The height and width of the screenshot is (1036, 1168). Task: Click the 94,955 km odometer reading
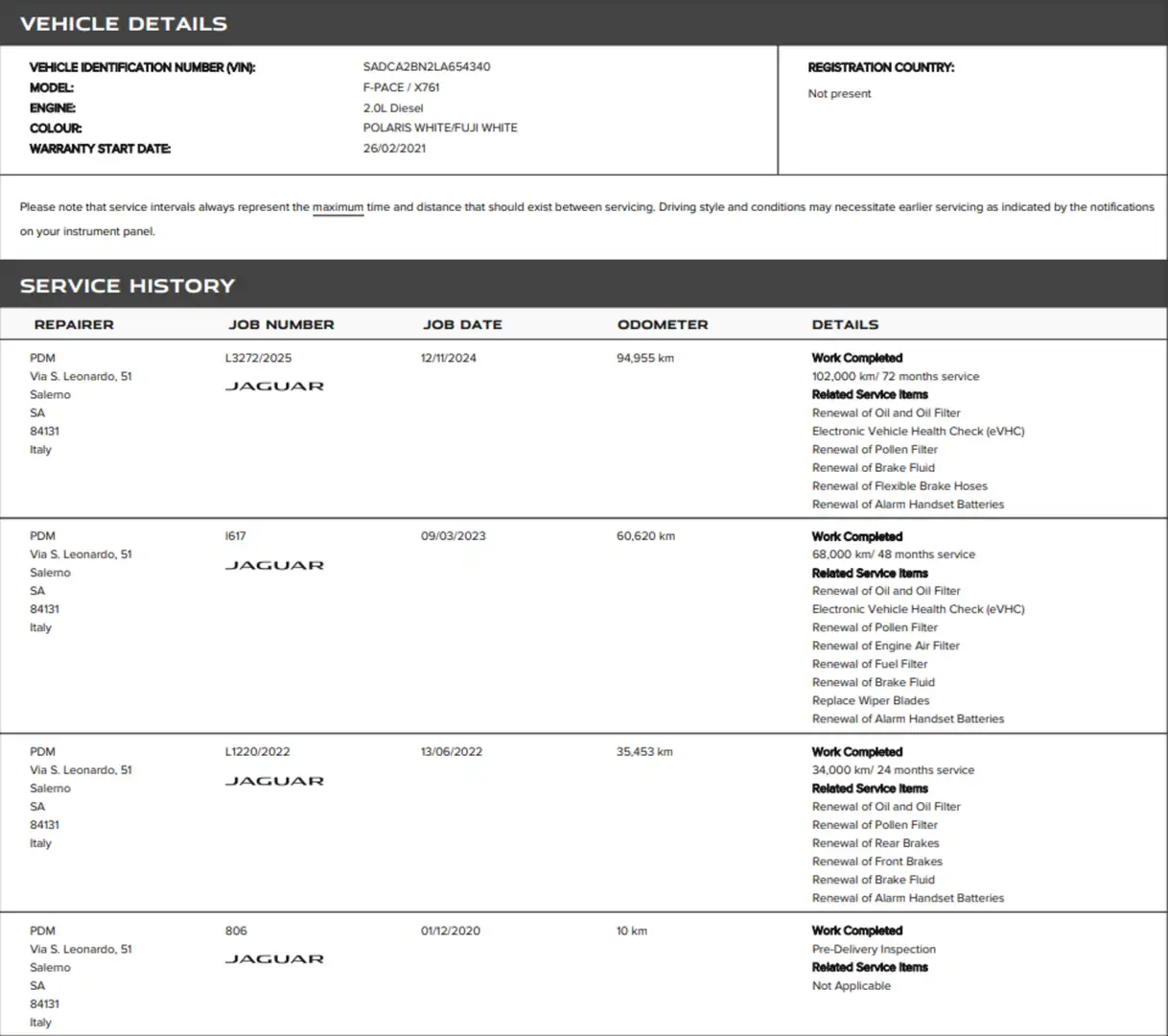coord(644,359)
